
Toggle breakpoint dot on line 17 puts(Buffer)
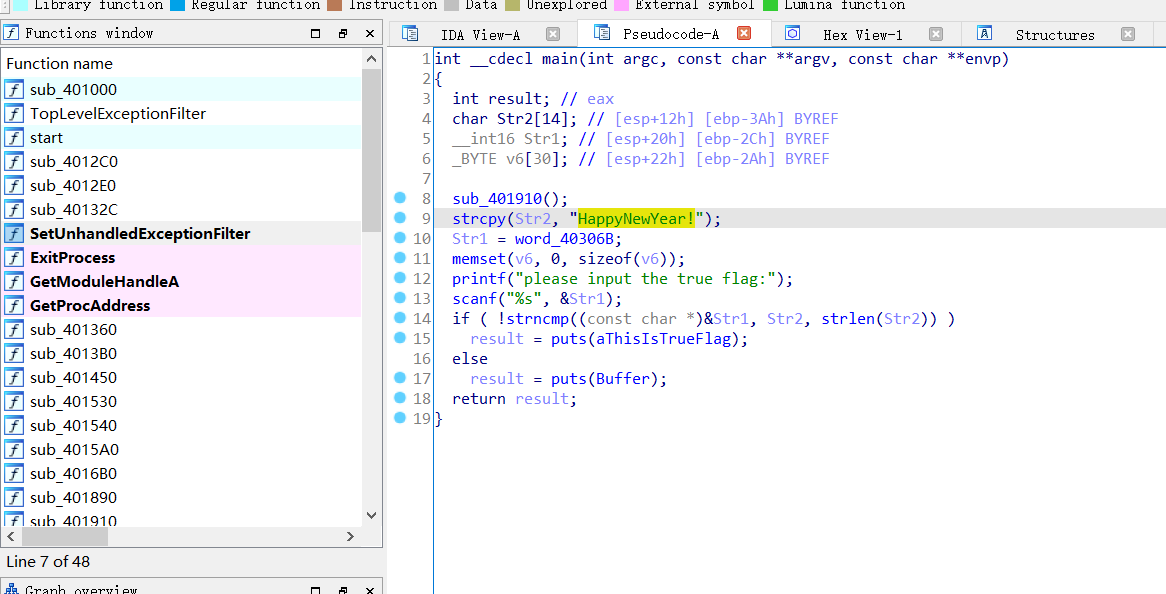click(x=400, y=378)
